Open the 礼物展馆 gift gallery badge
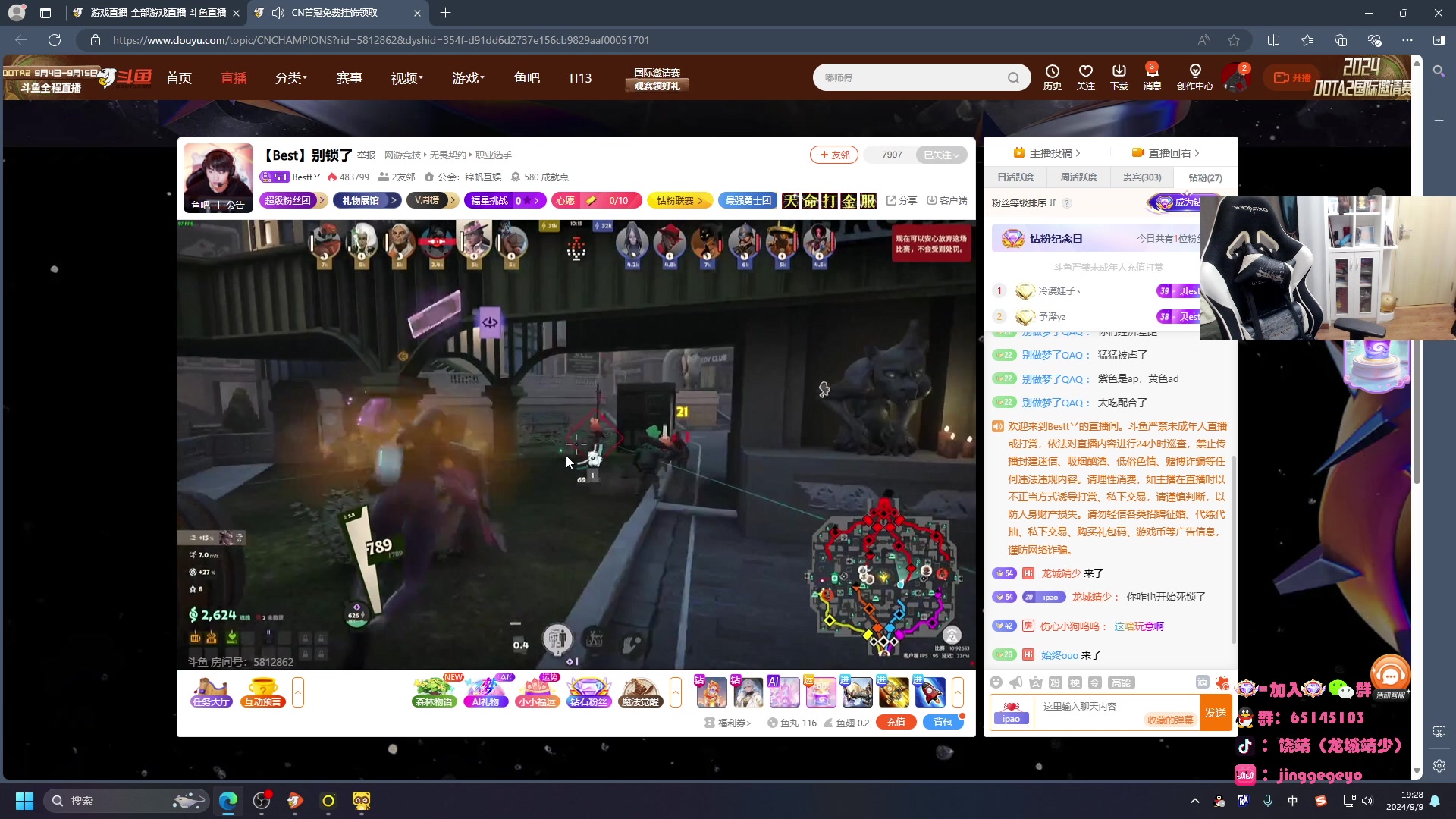 (366, 200)
